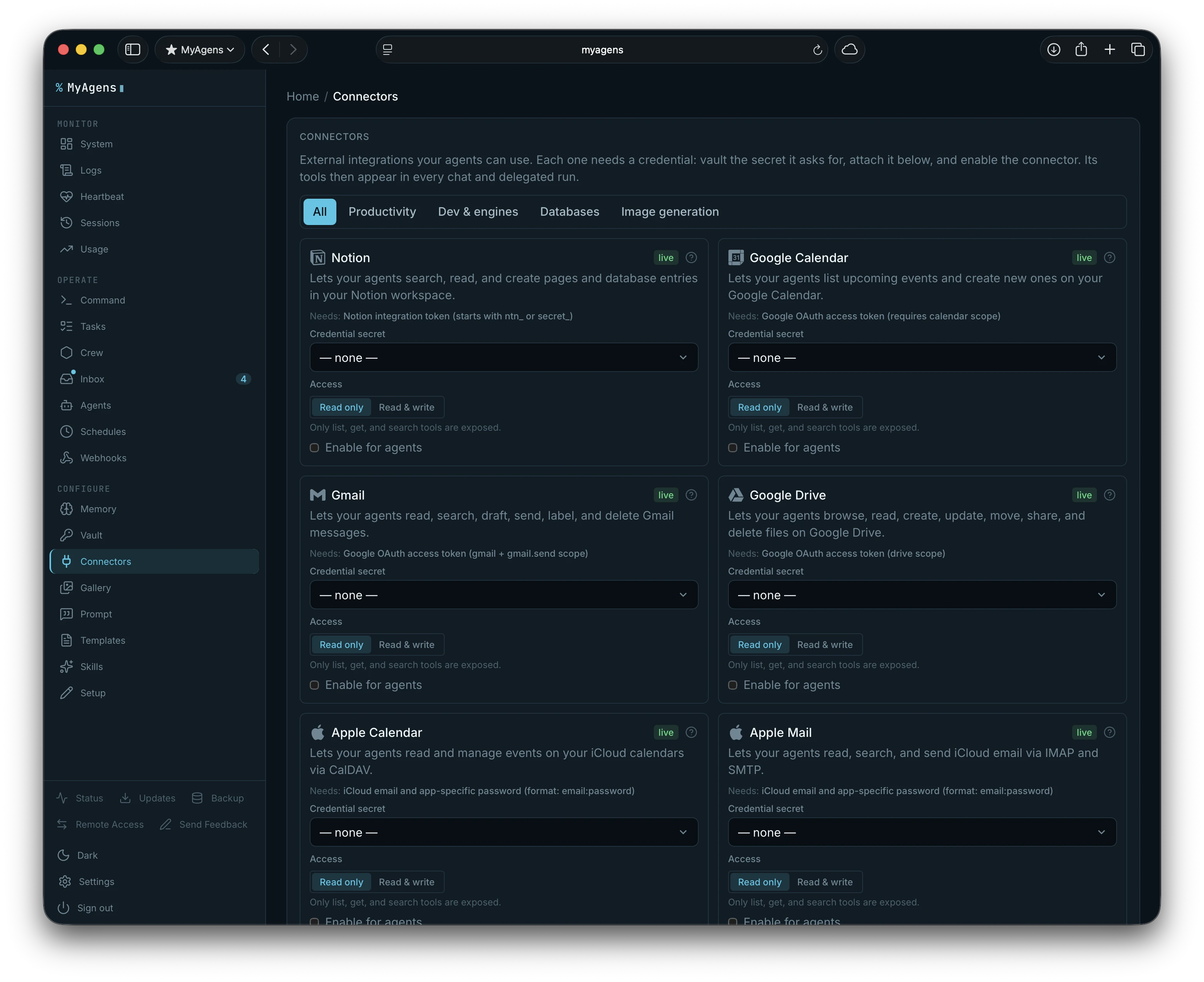Screen dimensions: 1204x982
Task: Click the Webhooks icon in sidebar
Action: pyautogui.click(x=66, y=458)
